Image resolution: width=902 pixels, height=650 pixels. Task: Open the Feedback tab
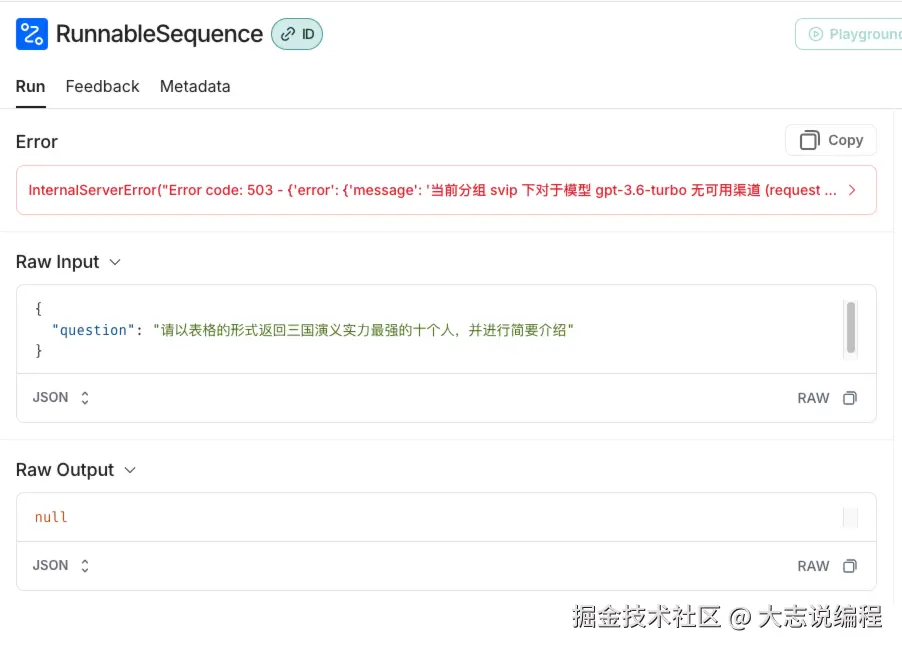pos(102,86)
